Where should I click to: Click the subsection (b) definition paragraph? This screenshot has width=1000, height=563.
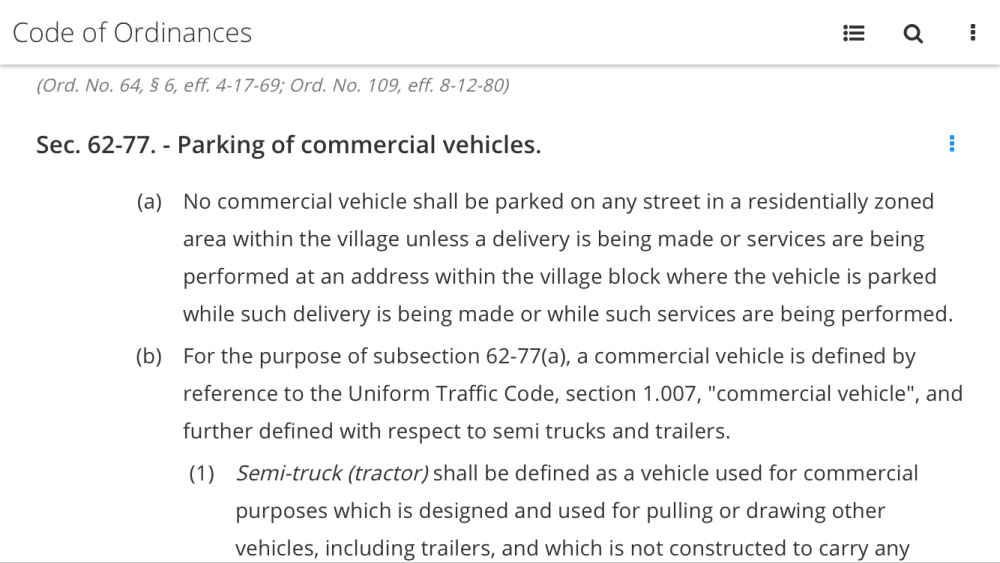[573, 393]
